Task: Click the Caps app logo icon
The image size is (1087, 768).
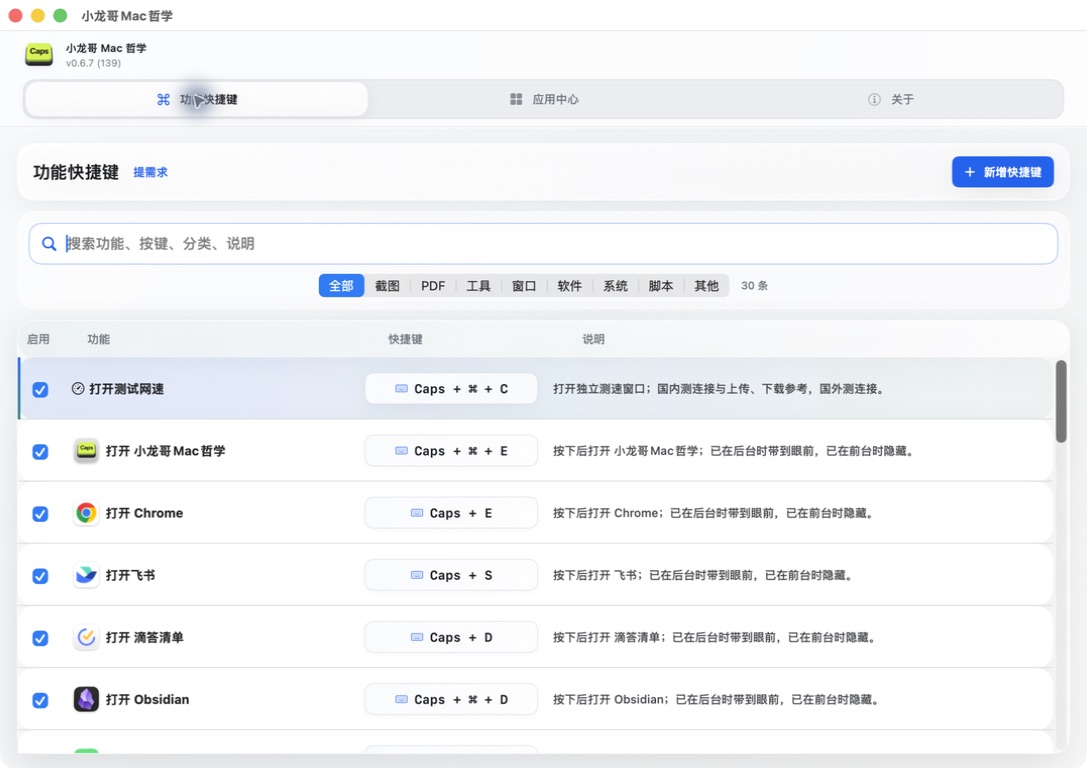Action: (39, 54)
